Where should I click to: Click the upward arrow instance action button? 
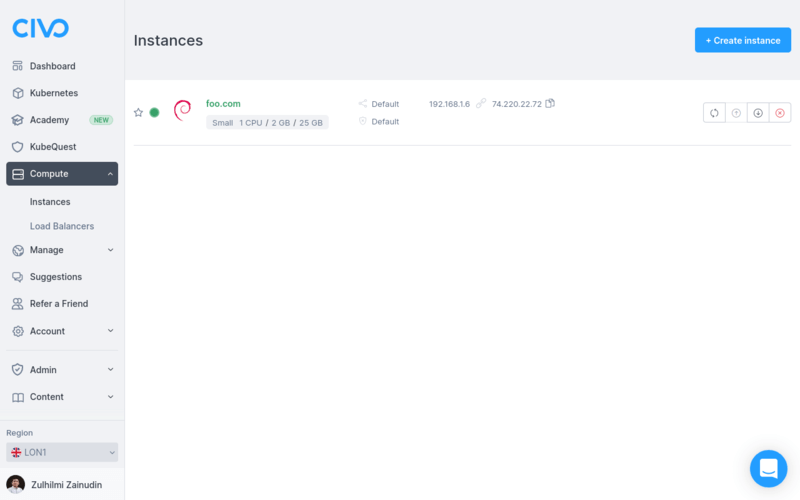point(736,113)
